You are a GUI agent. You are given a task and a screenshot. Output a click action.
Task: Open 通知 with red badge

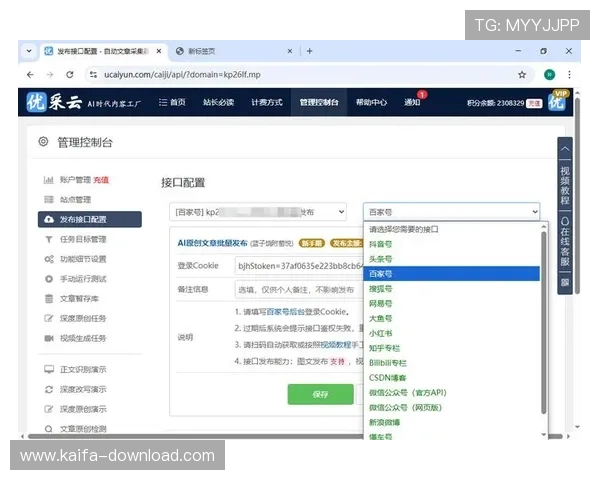pyautogui.click(x=412, y=102)
